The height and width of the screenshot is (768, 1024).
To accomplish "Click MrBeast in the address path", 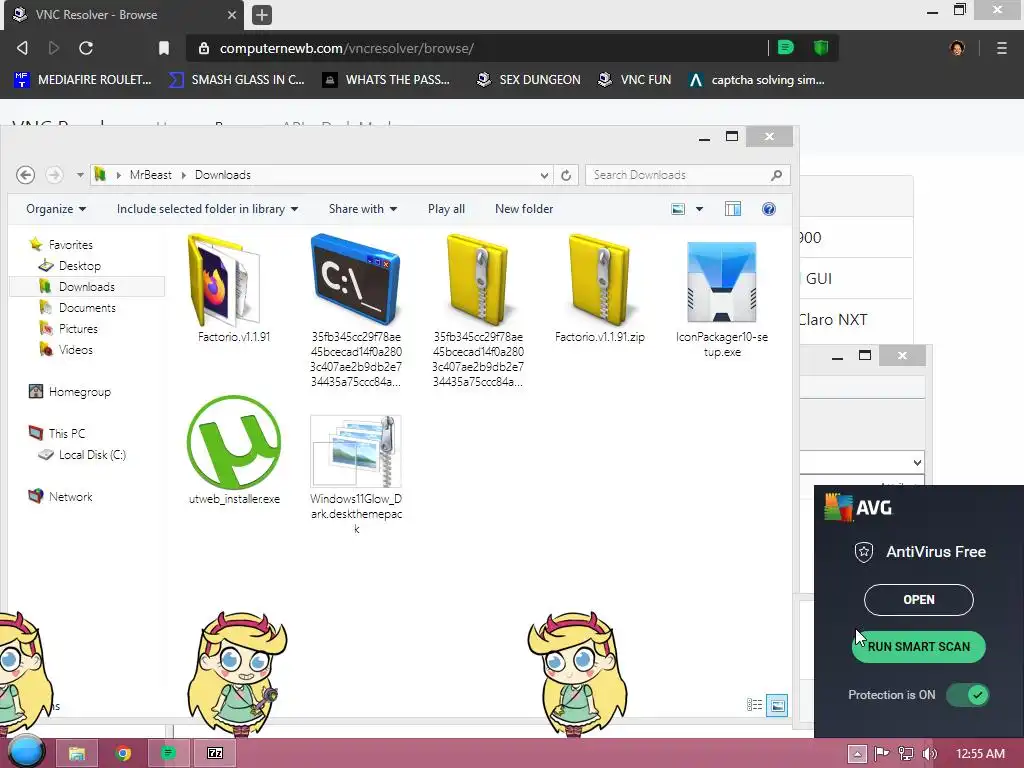I will (150, 175).
